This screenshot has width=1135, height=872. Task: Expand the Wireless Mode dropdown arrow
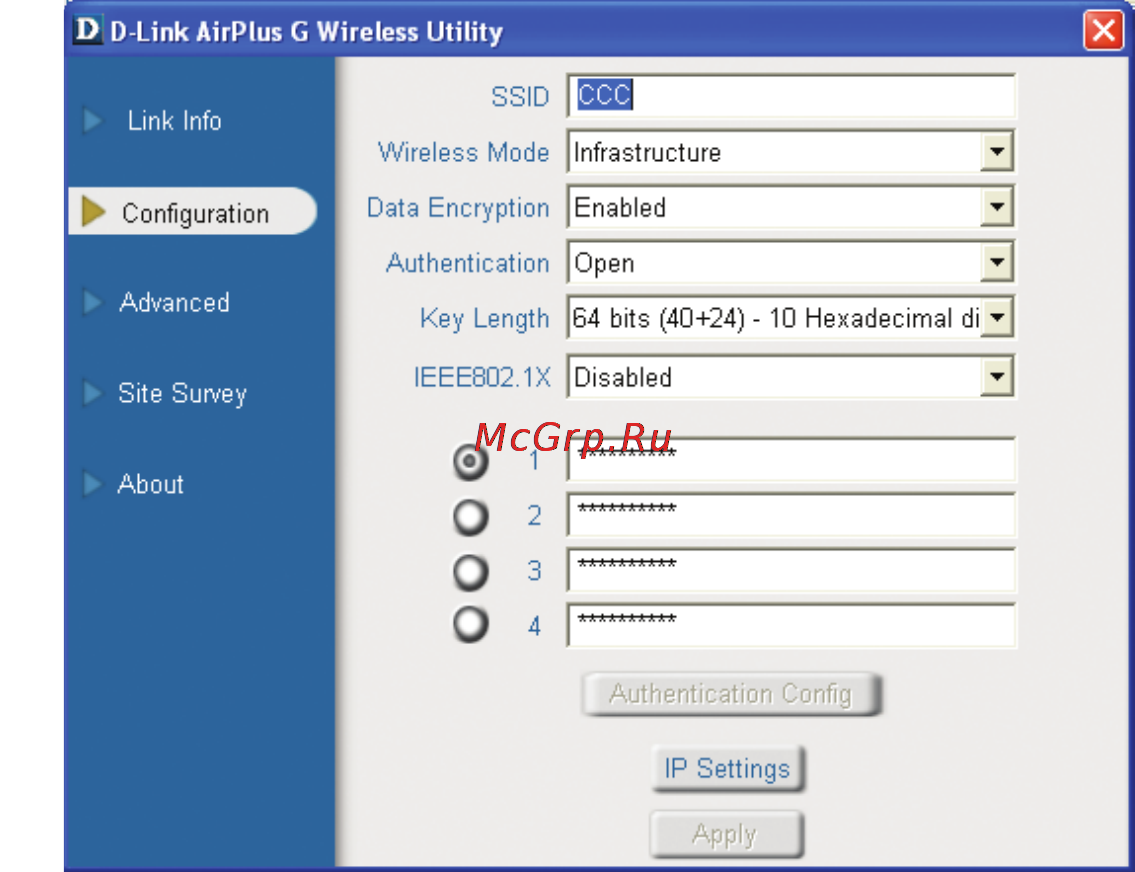click(997, 152)
